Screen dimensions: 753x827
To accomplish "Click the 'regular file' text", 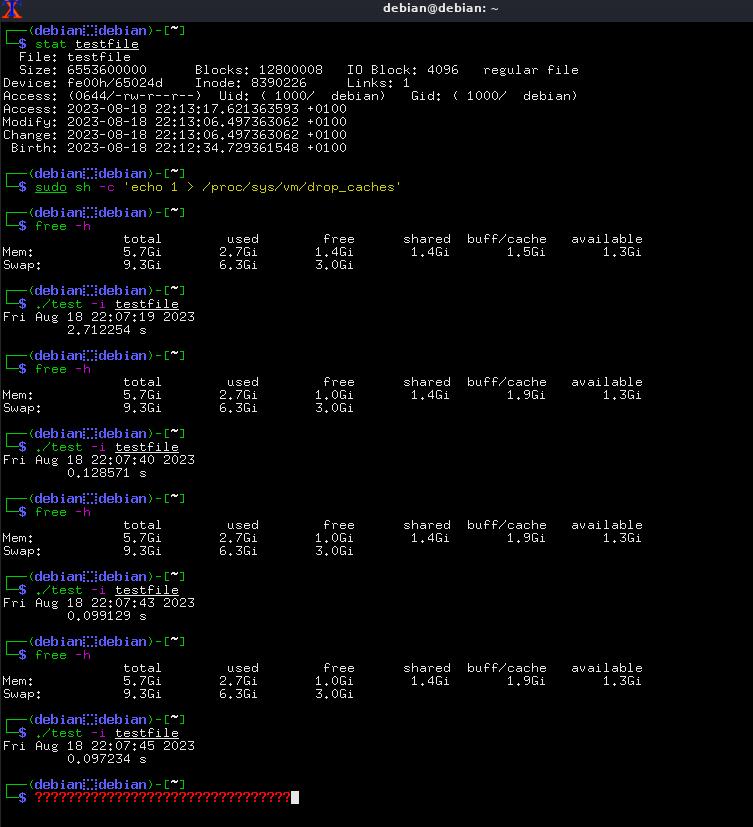I will pyautogui.click(x=530, y=70).
